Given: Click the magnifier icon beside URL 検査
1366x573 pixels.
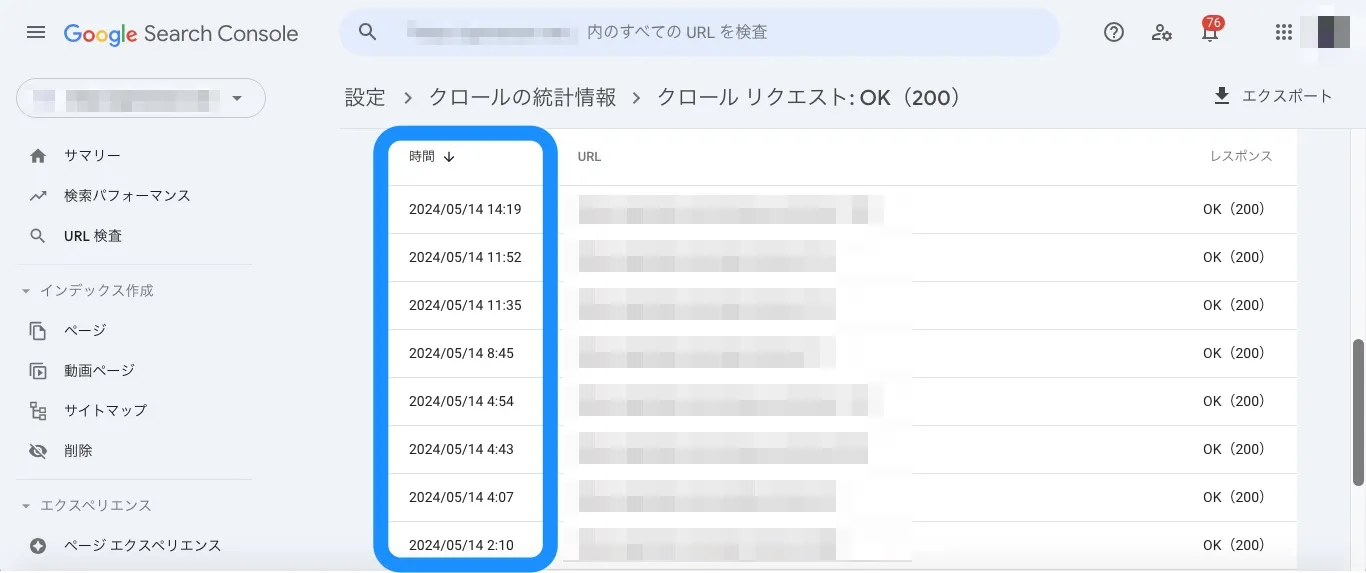Looking at the screenshot, I should (38, 236).
